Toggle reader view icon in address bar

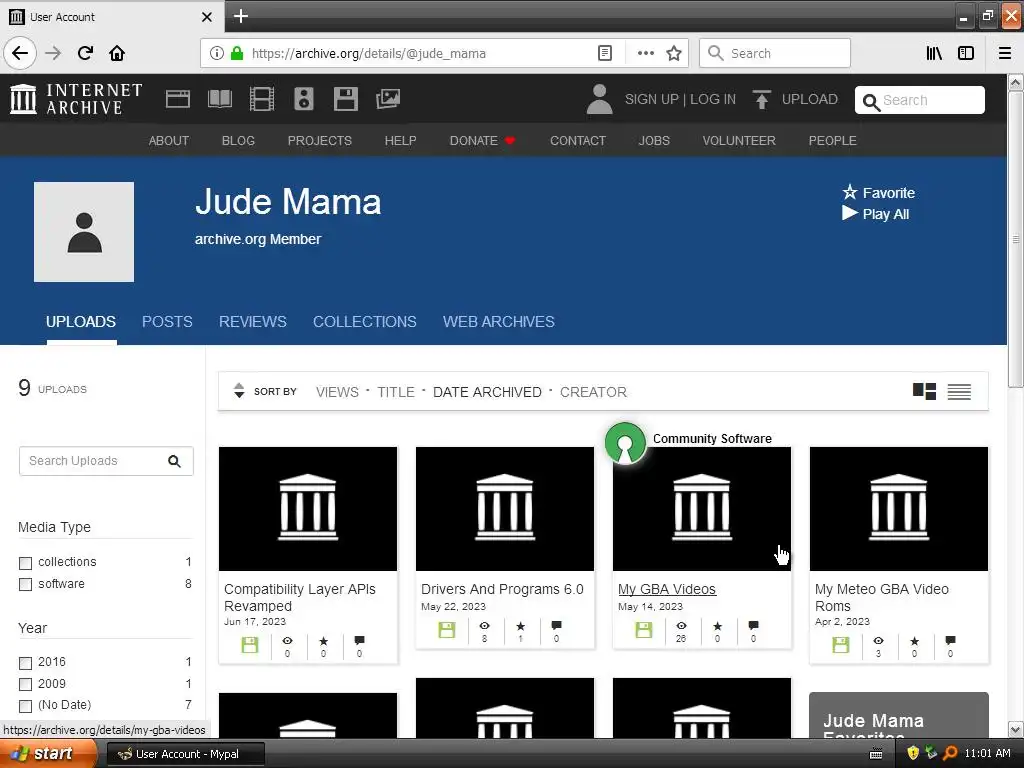pyautogui.click(x=605, y=53)
